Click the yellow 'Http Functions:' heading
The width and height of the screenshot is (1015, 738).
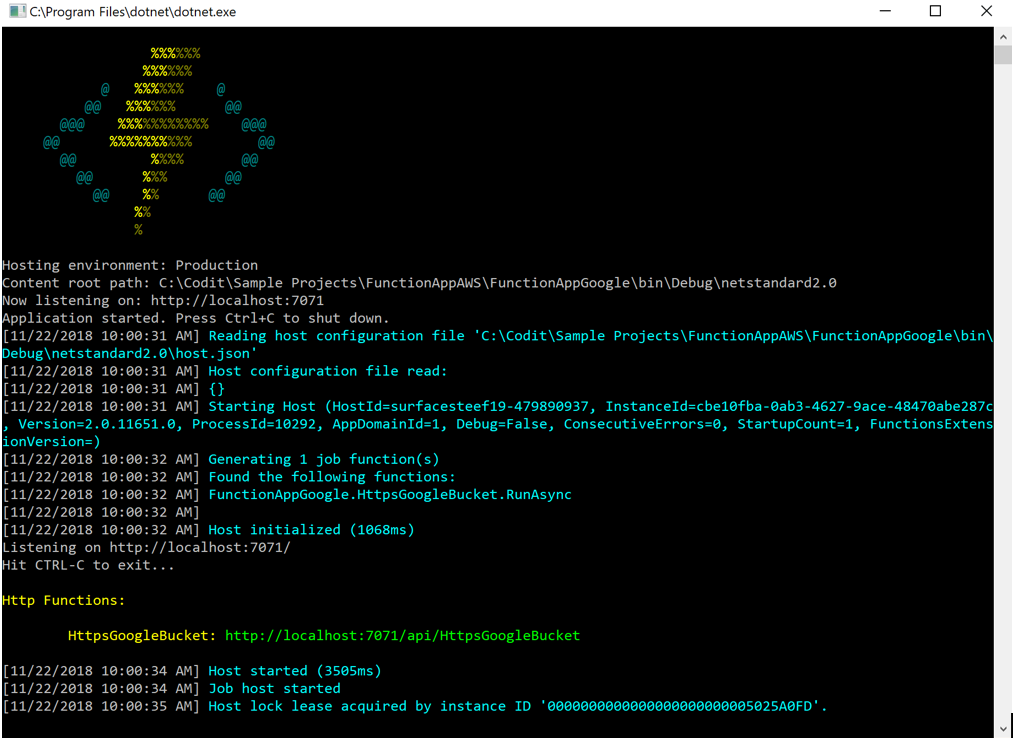[x=64, y=600]
